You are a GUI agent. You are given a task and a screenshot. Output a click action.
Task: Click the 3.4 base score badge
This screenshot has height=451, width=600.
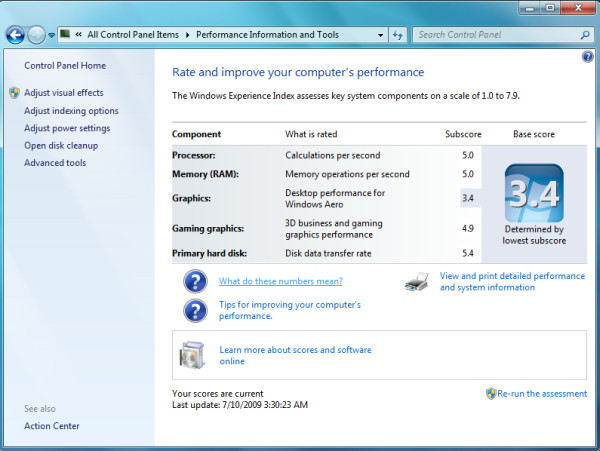pyautogui.click(x=534, y=193)
